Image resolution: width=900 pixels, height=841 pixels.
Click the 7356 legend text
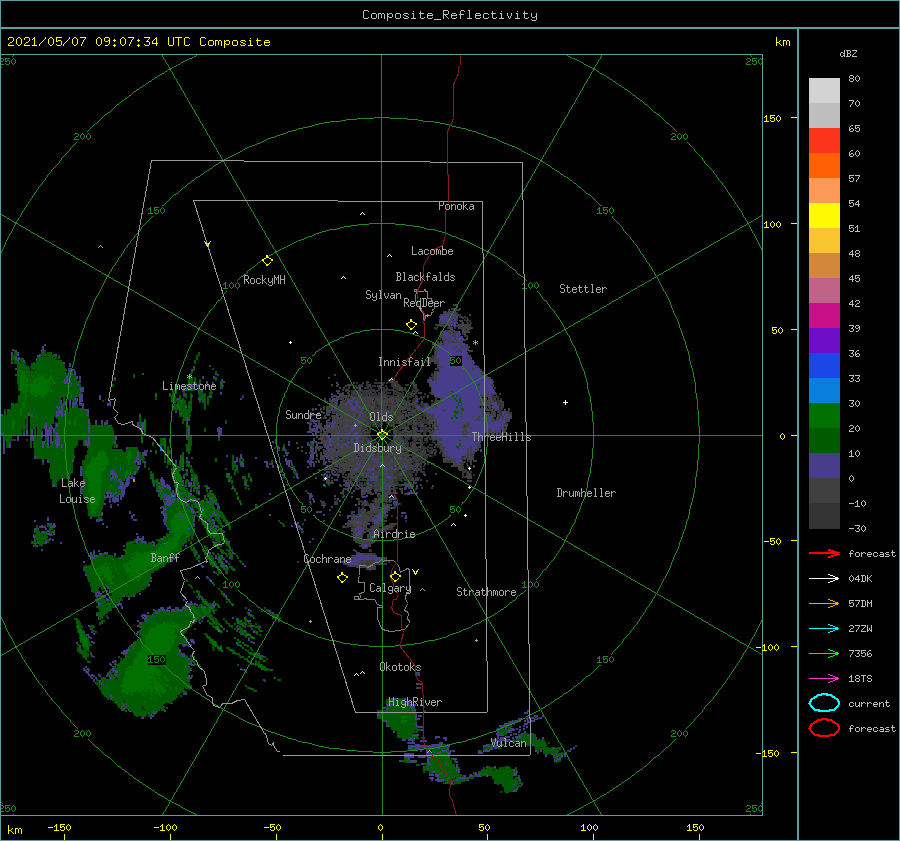860,653
